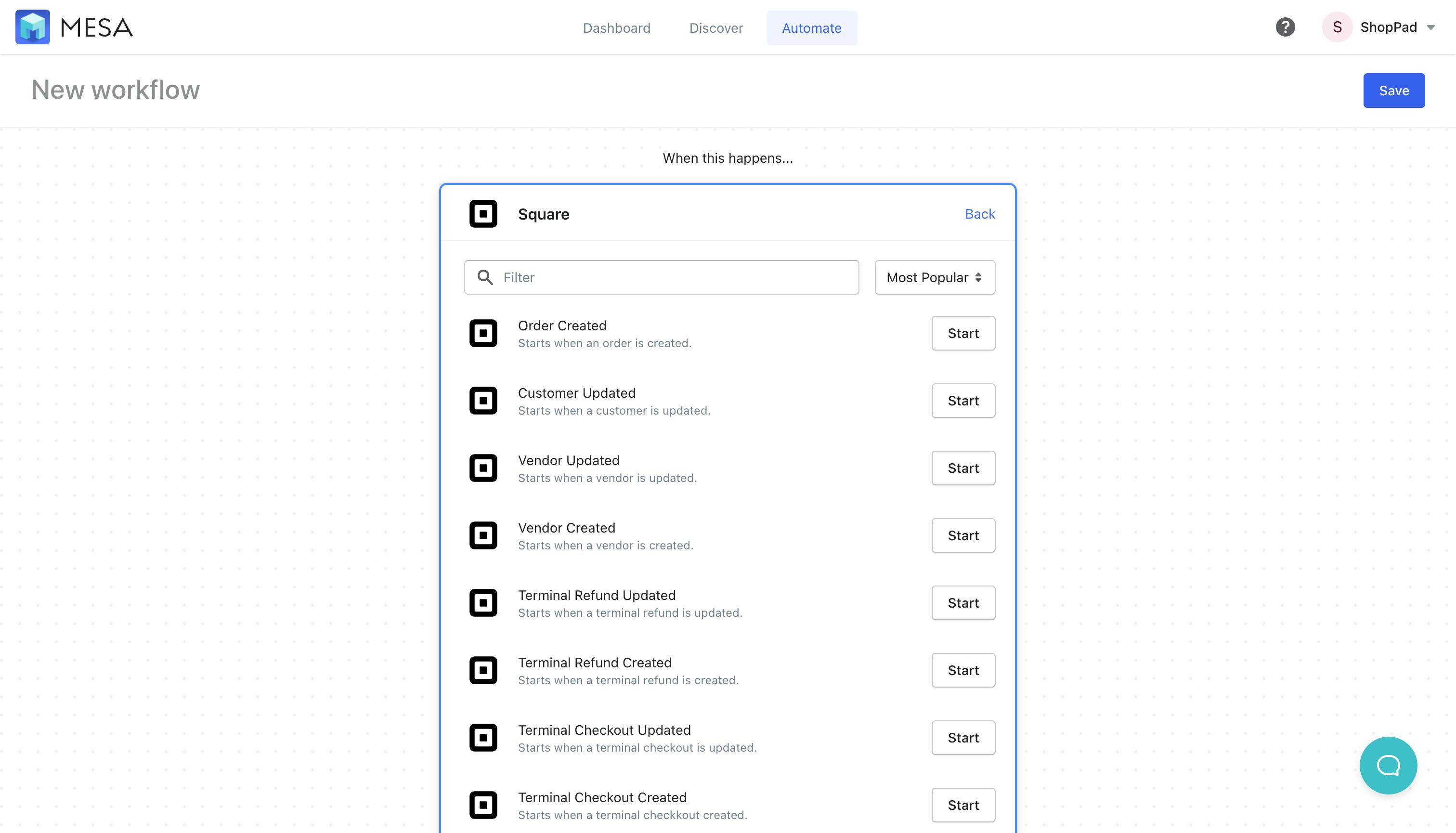Select the 'Vendor Created' title
The height and width of the screenshot is (833, 1456).
[x=566, y=528]
